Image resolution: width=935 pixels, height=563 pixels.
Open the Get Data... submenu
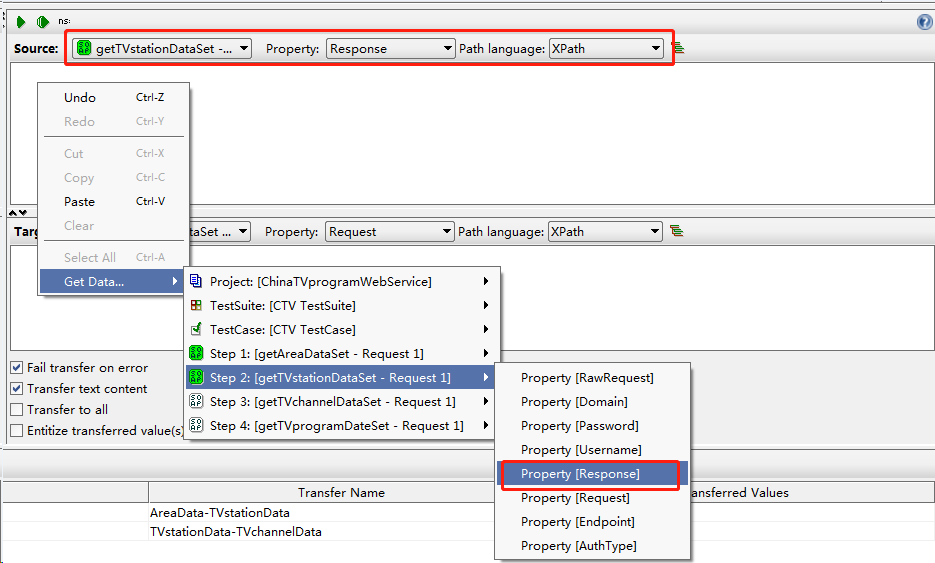[113, 282]
